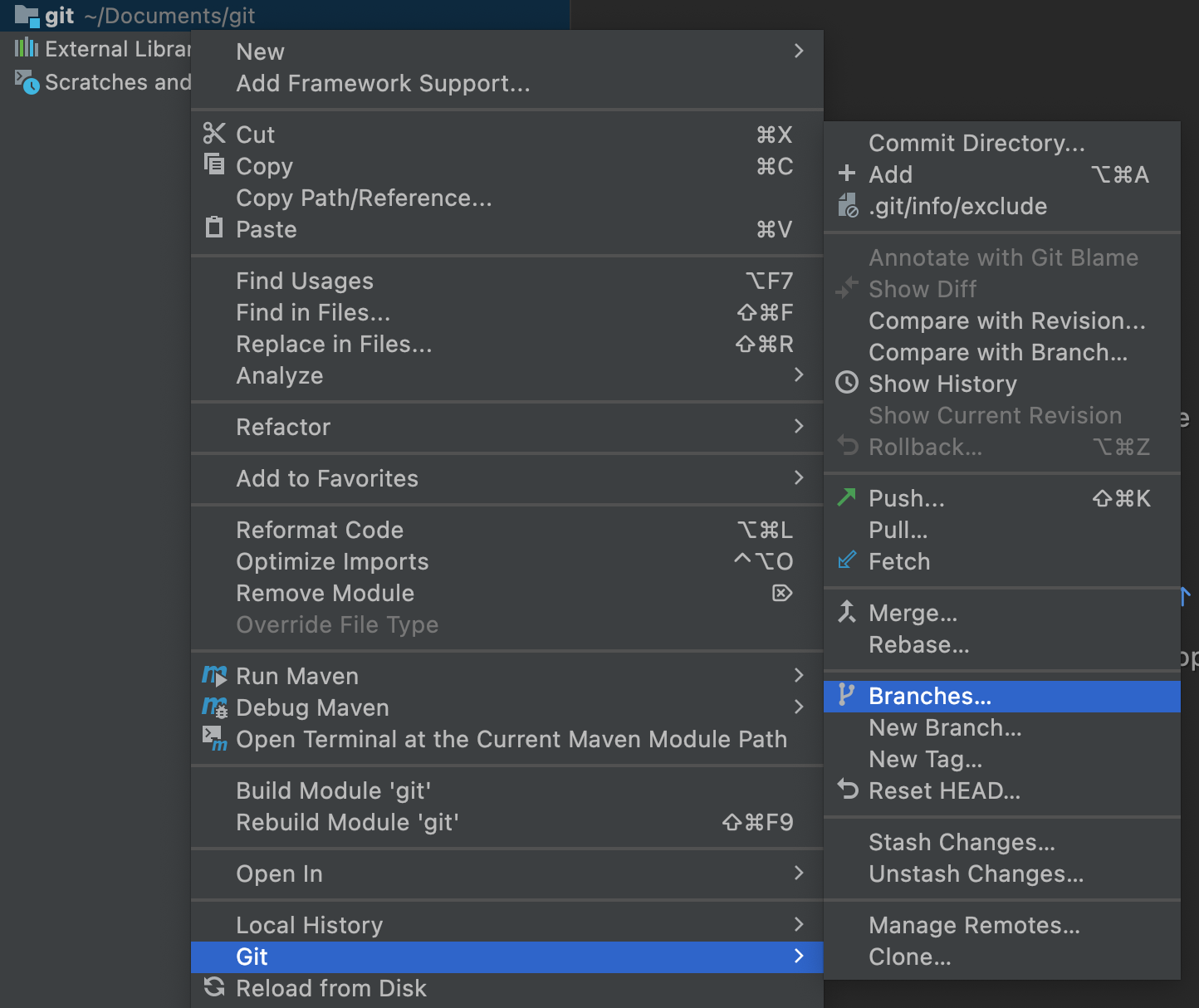Expand the New submenu arrow
Screen dimensions: 1199x1008
click(x=798, y=51)
